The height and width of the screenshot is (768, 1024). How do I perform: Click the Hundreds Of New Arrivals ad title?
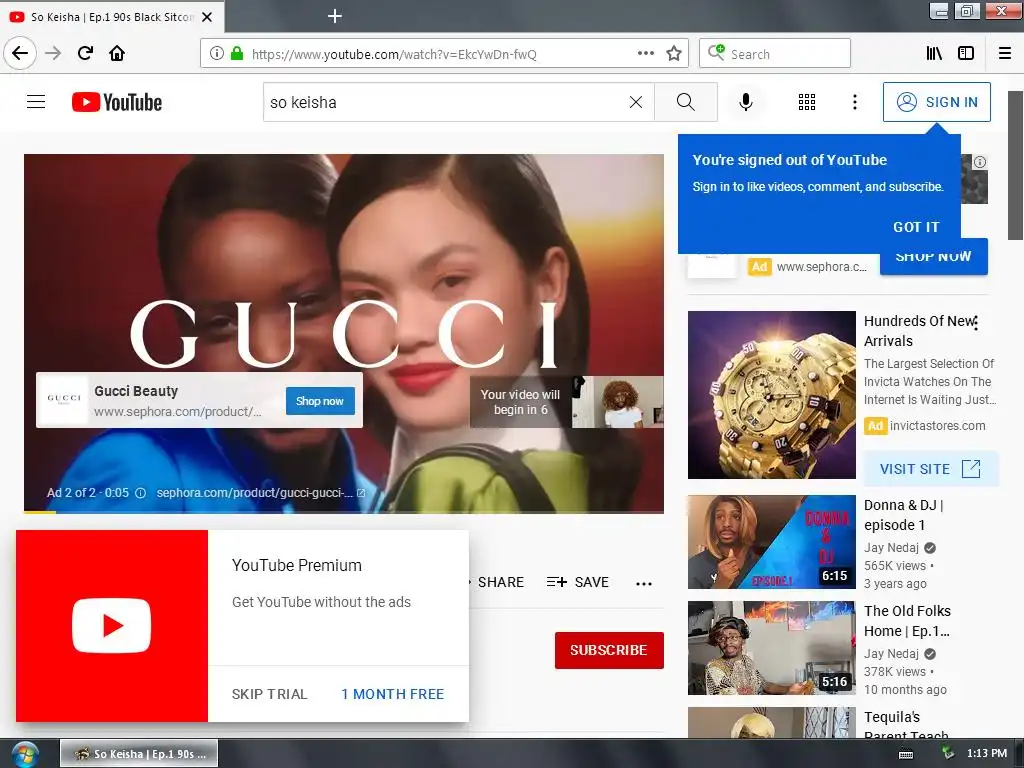[920, 331]
